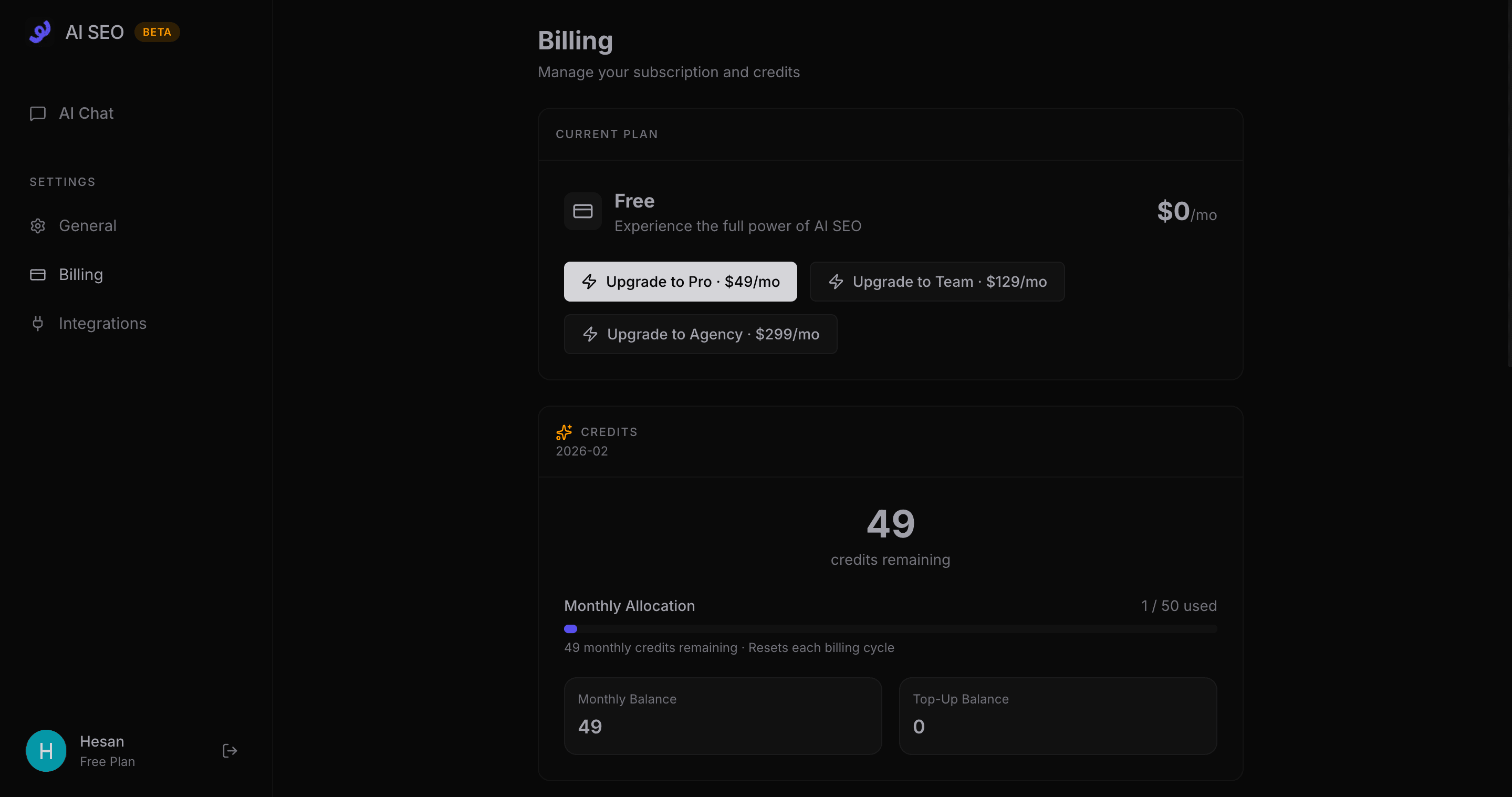The height and width of the screenshot is (797, 1512).
Task: Click the Top-Up Balance card
Action: tap(1057, 716)
